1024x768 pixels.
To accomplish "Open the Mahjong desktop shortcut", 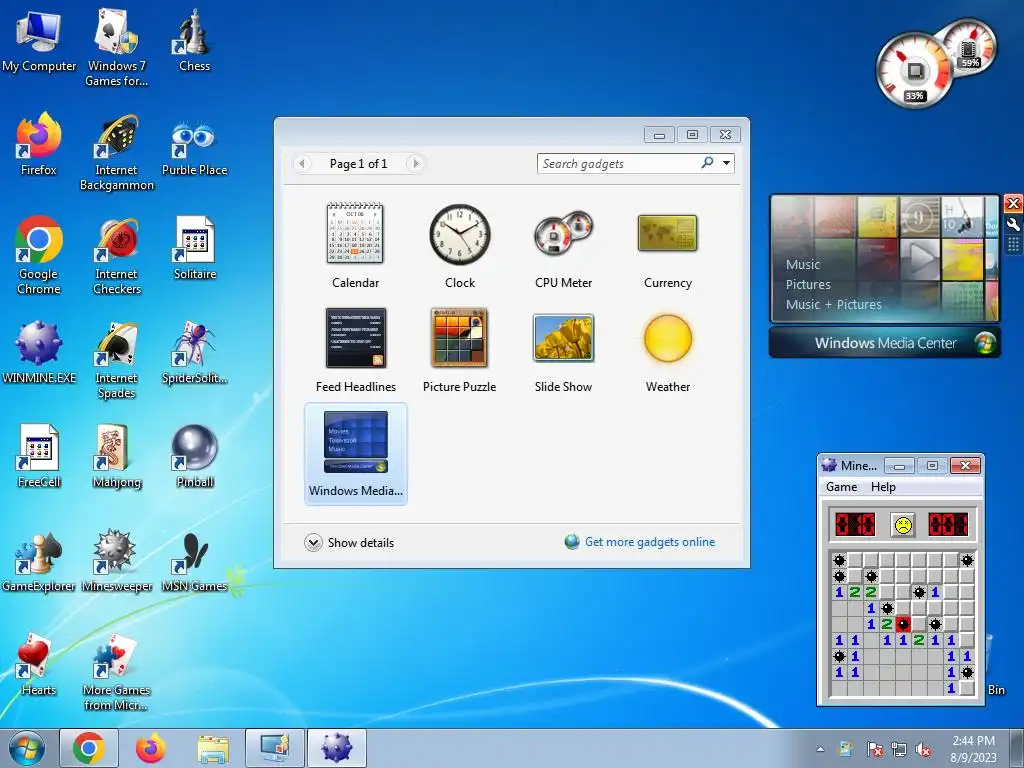I will pyautogui.click(x=116, y=456).
